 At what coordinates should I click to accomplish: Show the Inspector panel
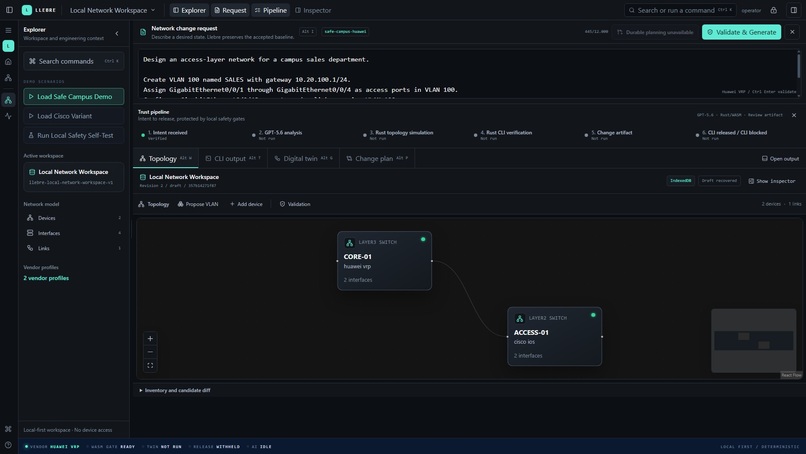pos(772,181)
